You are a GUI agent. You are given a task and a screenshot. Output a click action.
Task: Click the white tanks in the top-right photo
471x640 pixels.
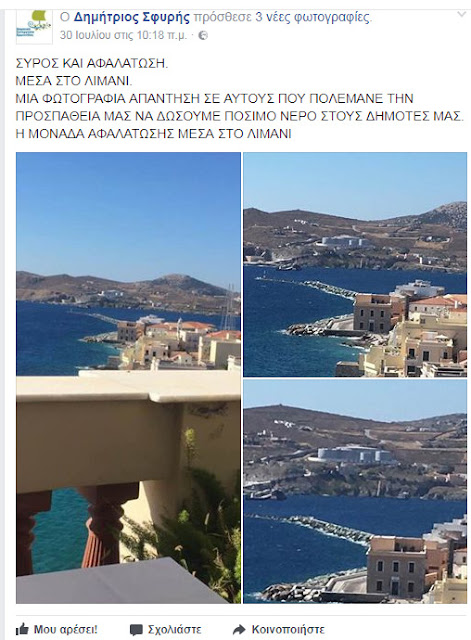pos(342,242)
